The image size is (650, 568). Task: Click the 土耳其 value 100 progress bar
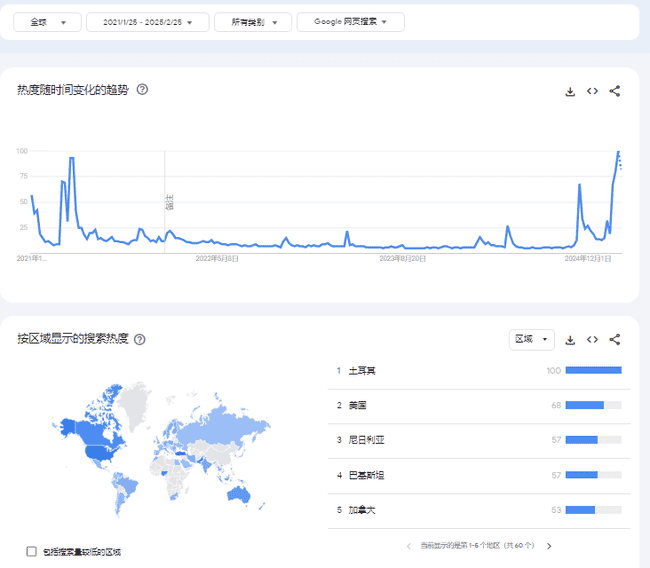pyautogui.click(x=594, y=370)
